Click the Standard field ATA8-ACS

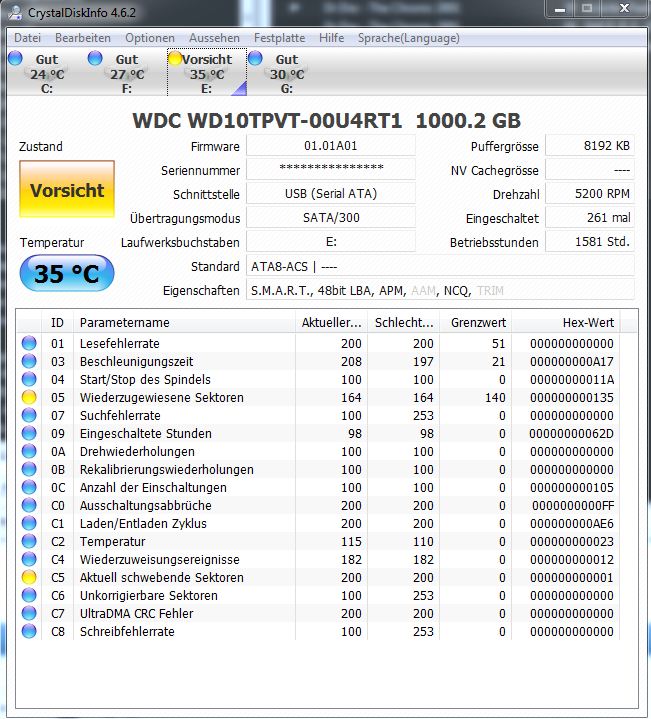click(x=441, y=266)
